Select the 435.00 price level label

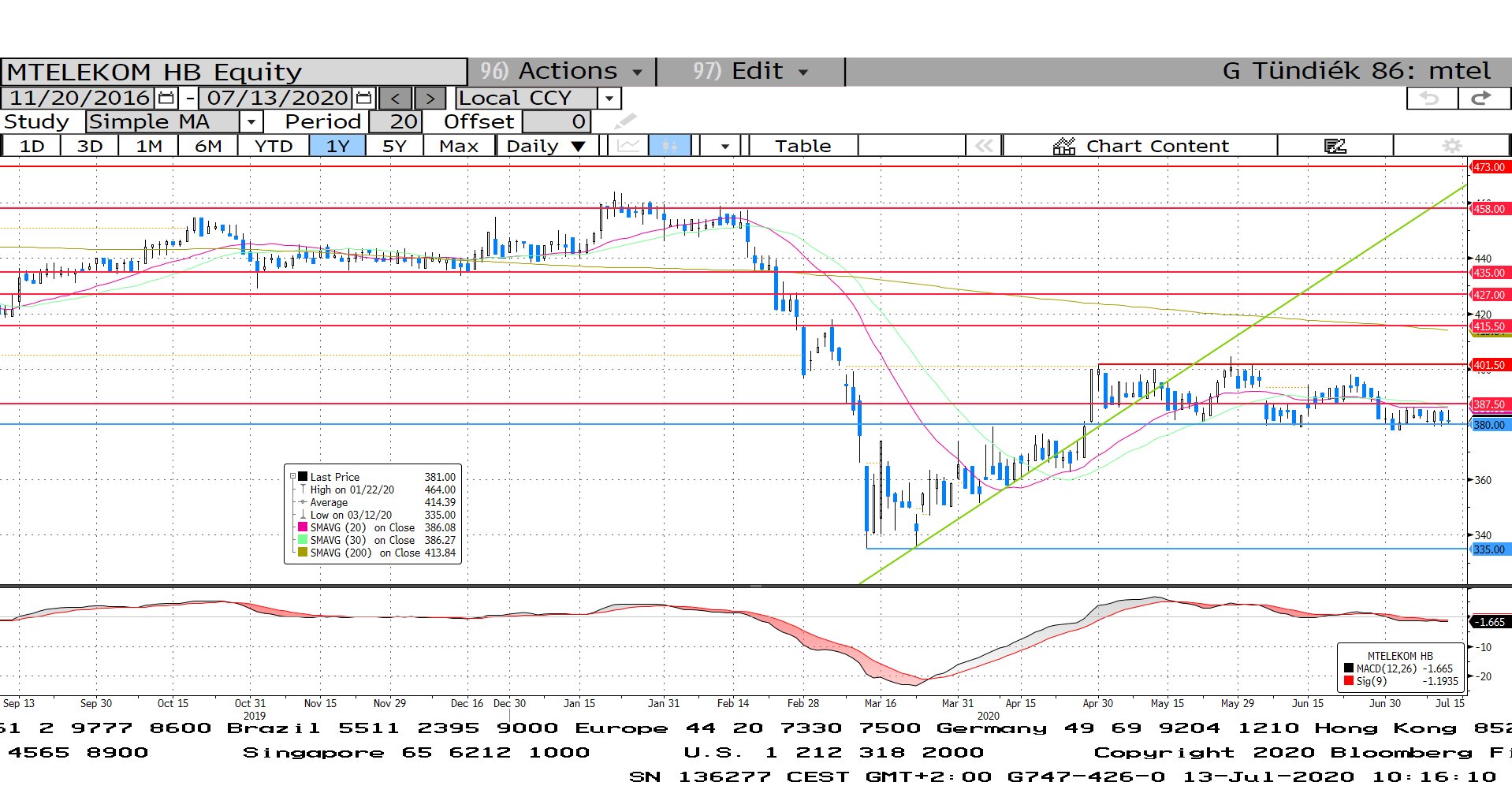pos(1490,273)
